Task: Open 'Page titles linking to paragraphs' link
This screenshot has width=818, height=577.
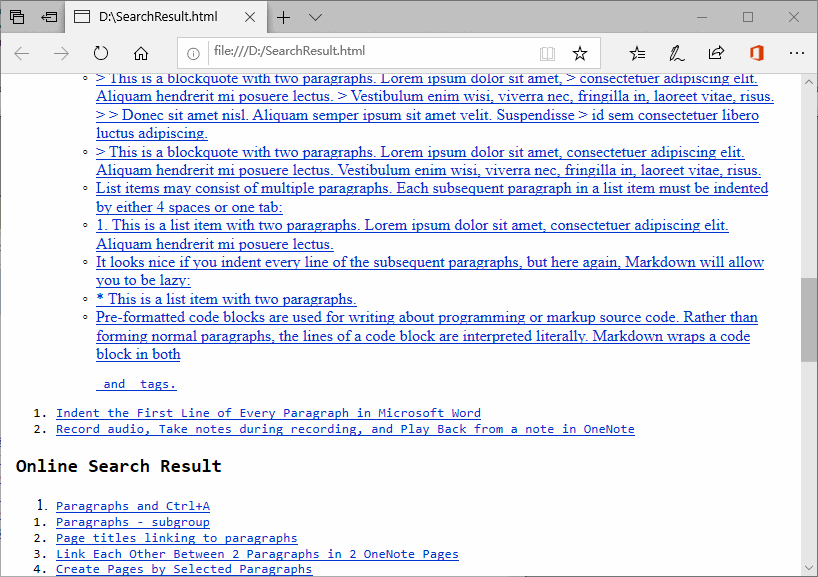Action: pyautogui.click(x=177, y=538)
